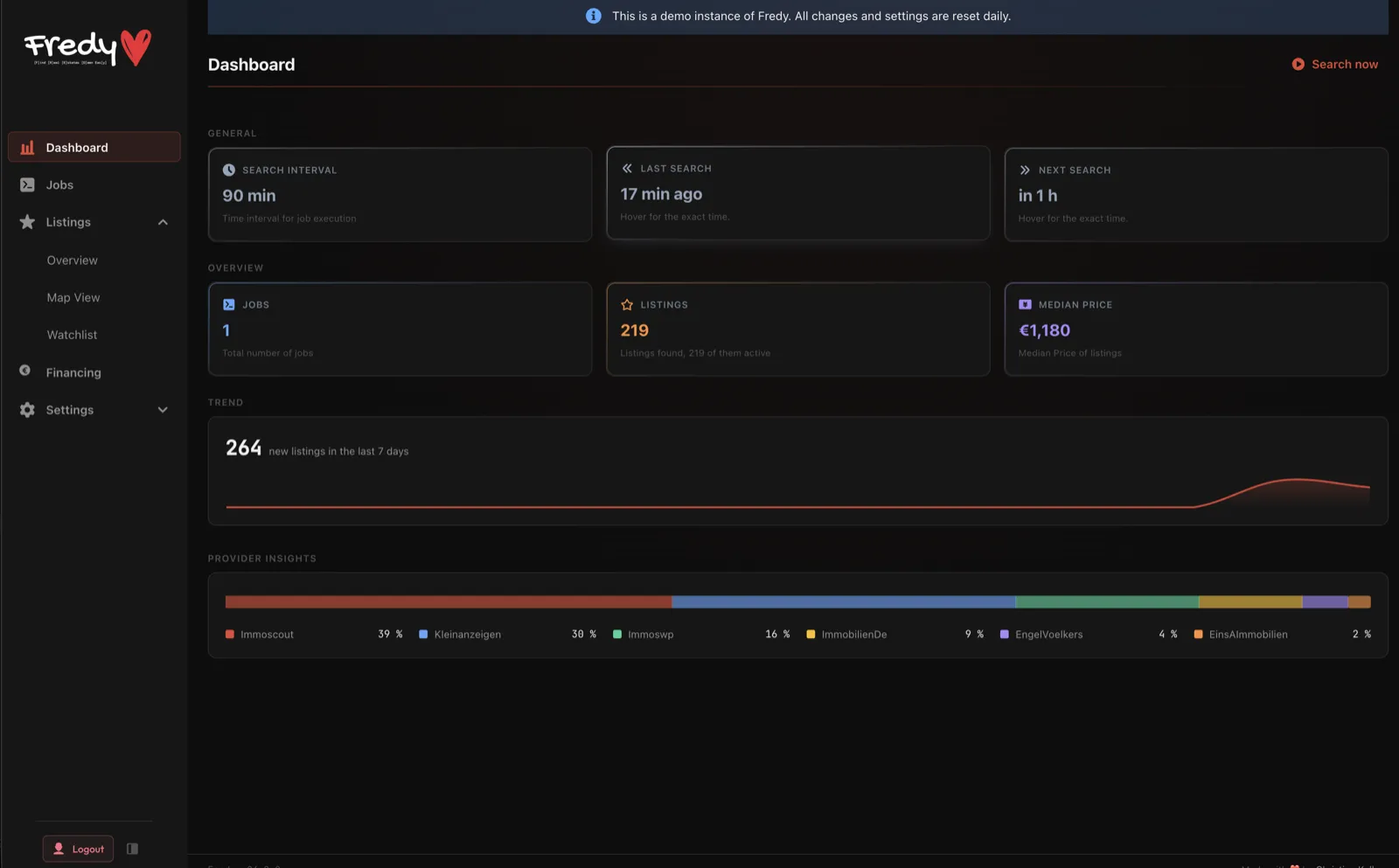Click the Fredy heart logo
Viewport: 1399px width, 868px height.
pos(87,48)
